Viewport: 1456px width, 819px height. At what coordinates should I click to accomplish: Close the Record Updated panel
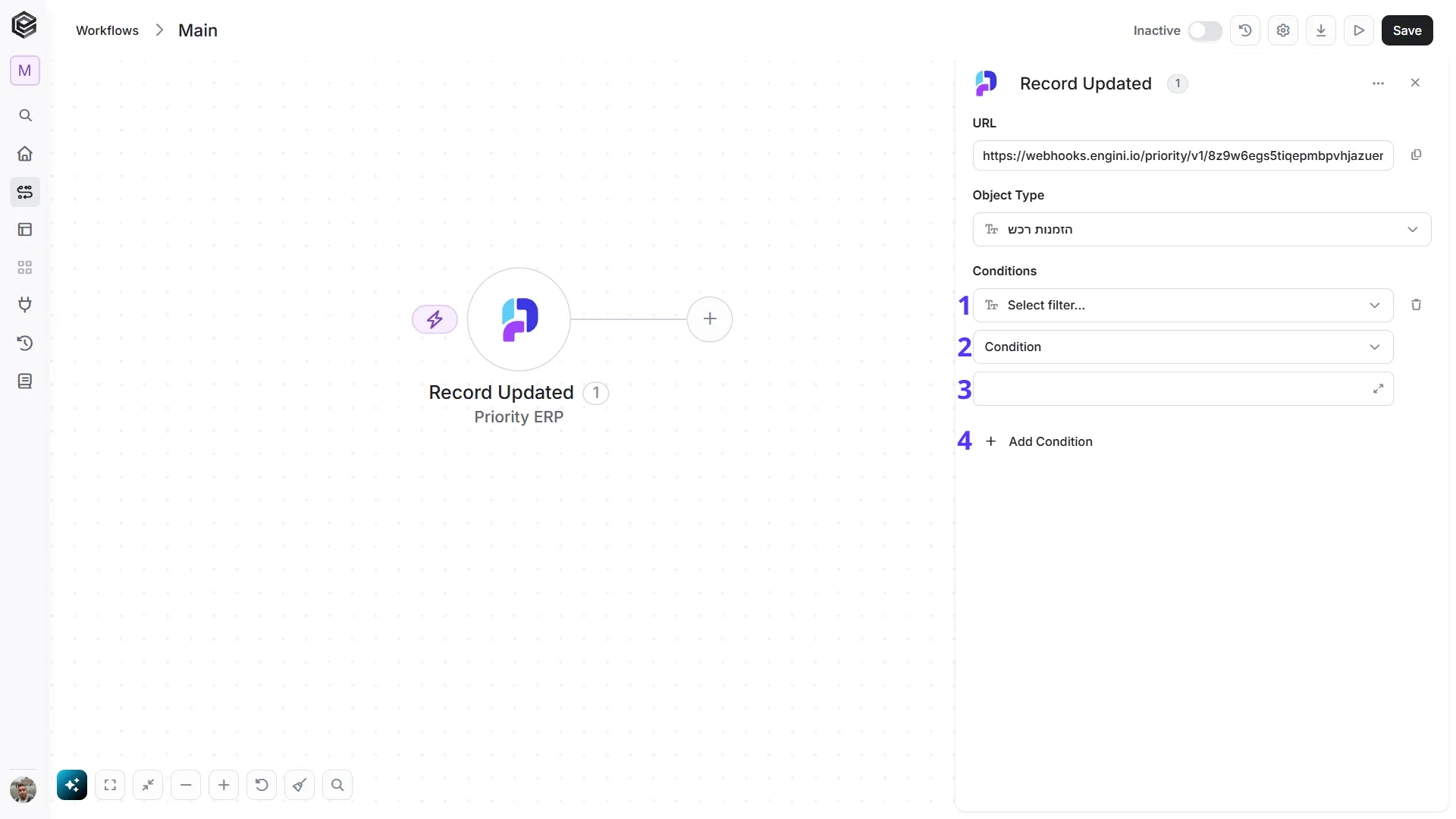coord(1415,83)
